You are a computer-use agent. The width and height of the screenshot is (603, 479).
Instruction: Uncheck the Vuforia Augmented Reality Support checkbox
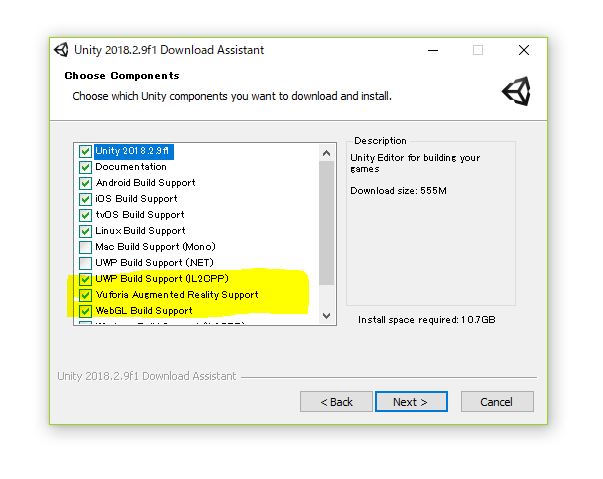pyautogui.click(x=85, y=295)
